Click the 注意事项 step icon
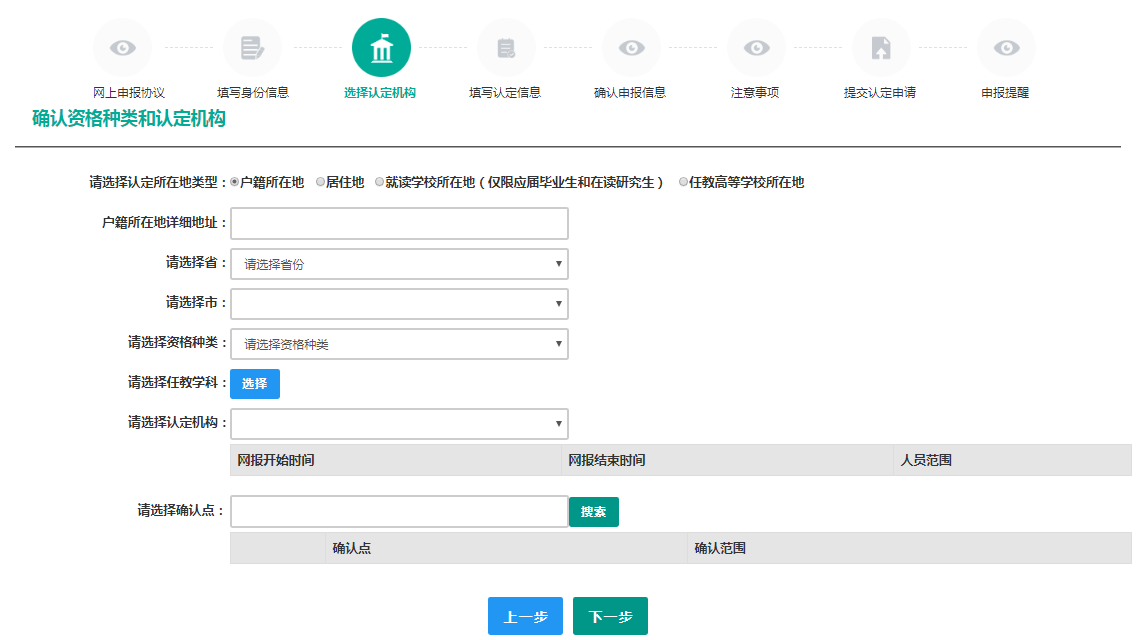 coord(756,48)
